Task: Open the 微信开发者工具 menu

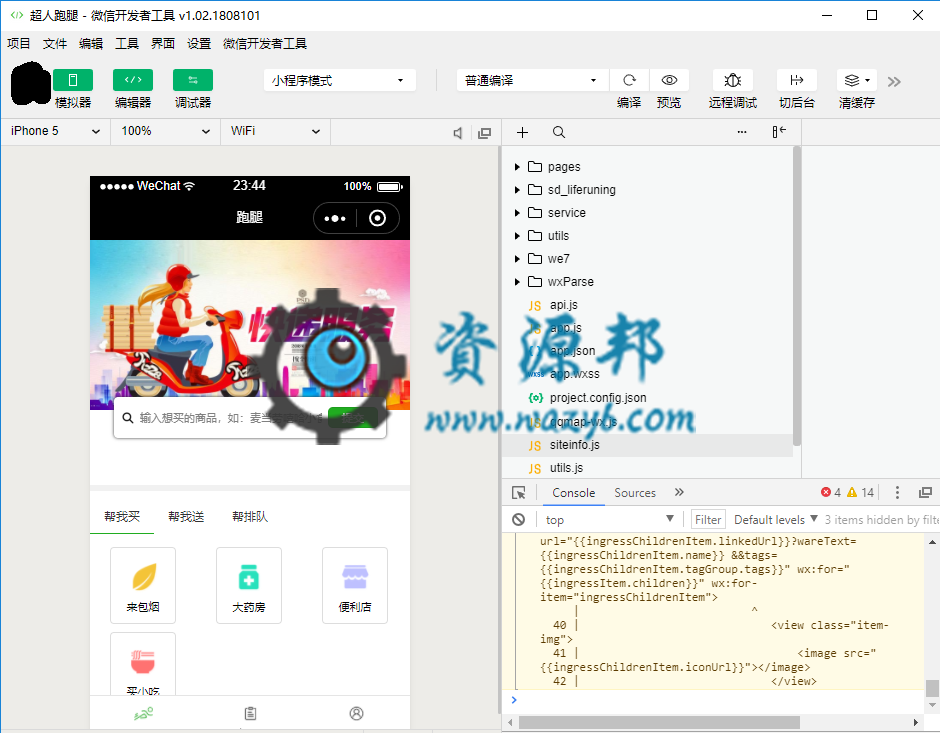Action: click(x=264, y=43)
